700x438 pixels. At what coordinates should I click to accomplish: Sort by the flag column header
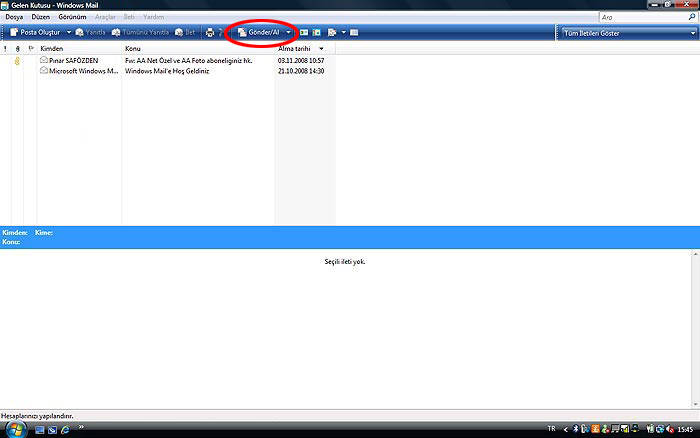[x=31, y=49]
